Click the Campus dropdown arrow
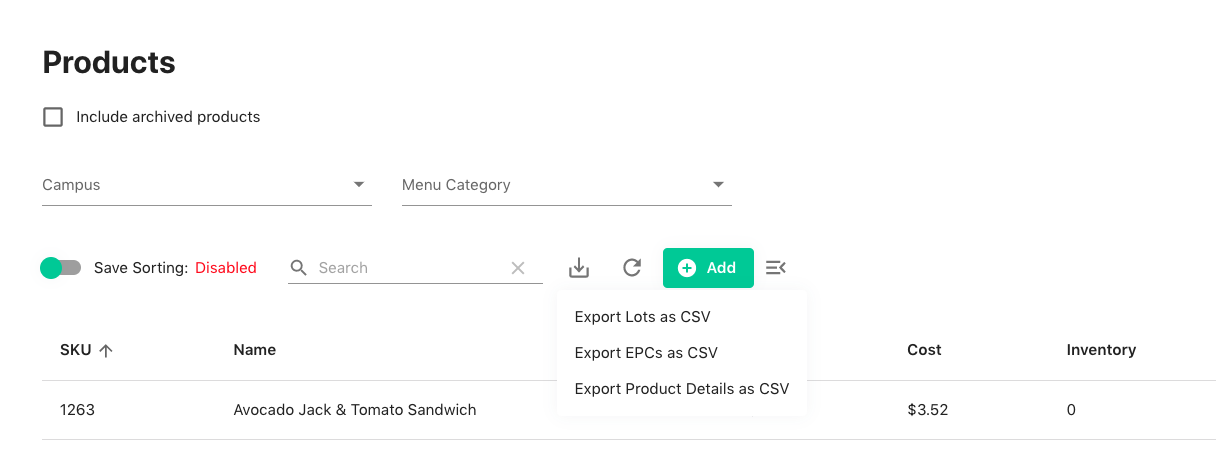 [x=359, y=185]
